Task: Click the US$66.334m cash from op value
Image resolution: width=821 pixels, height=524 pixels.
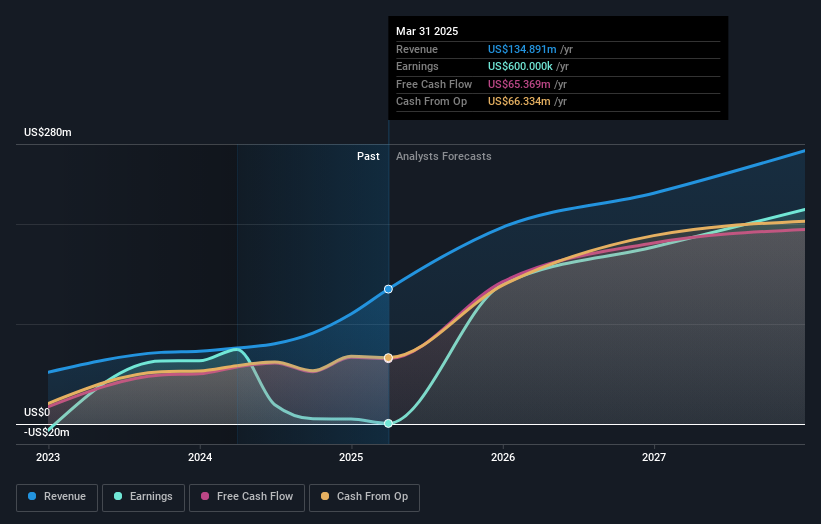Action: click(519, 102)
